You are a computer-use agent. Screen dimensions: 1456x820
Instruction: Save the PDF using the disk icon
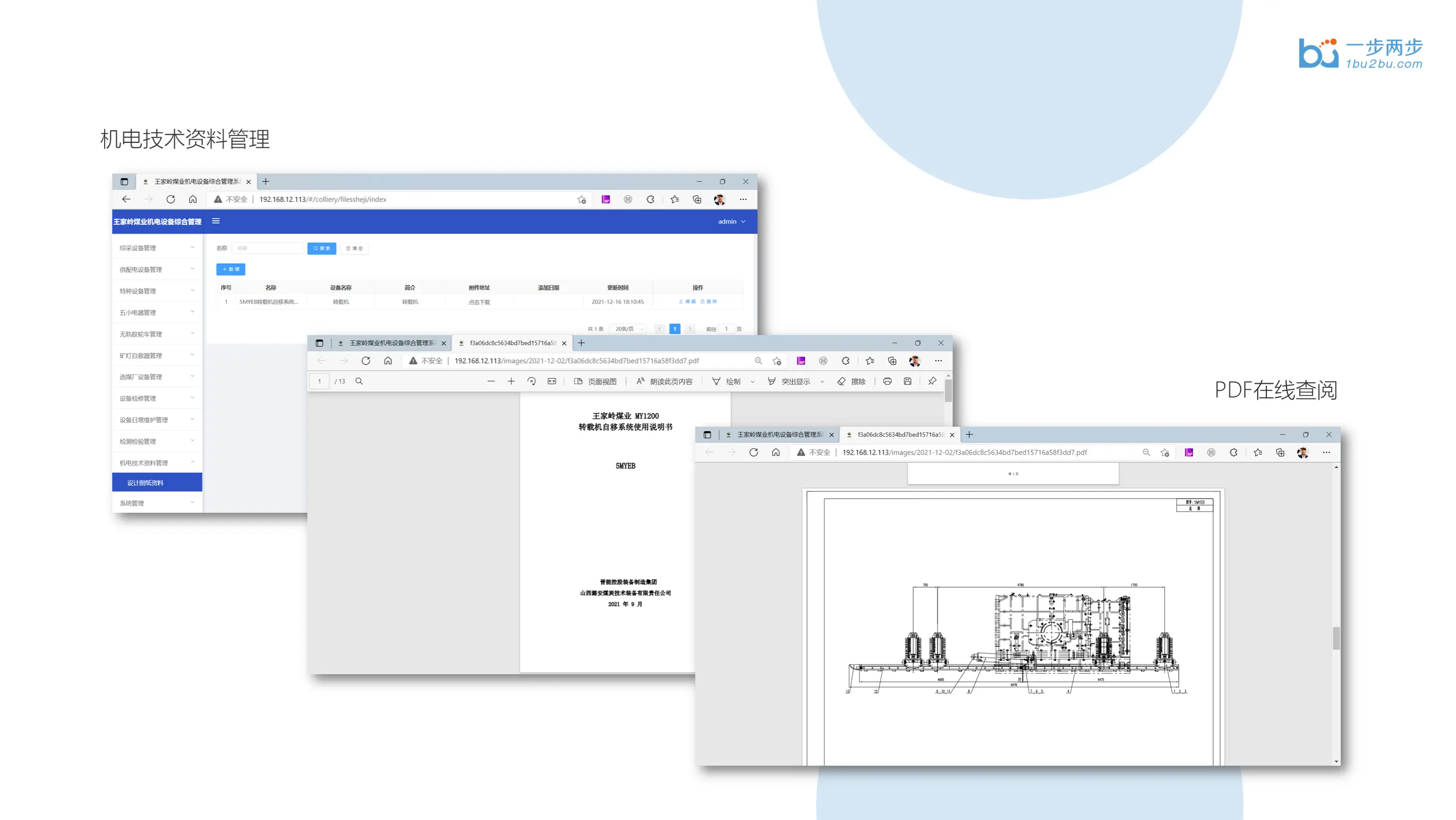[x=907, y=381]
